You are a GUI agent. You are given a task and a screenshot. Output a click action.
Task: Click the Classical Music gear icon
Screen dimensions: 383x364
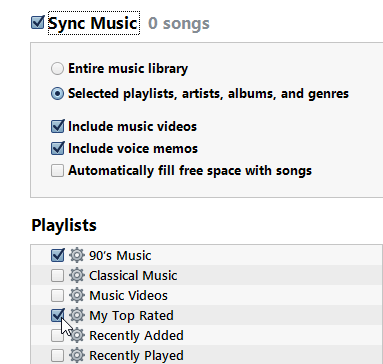point(77,276)
